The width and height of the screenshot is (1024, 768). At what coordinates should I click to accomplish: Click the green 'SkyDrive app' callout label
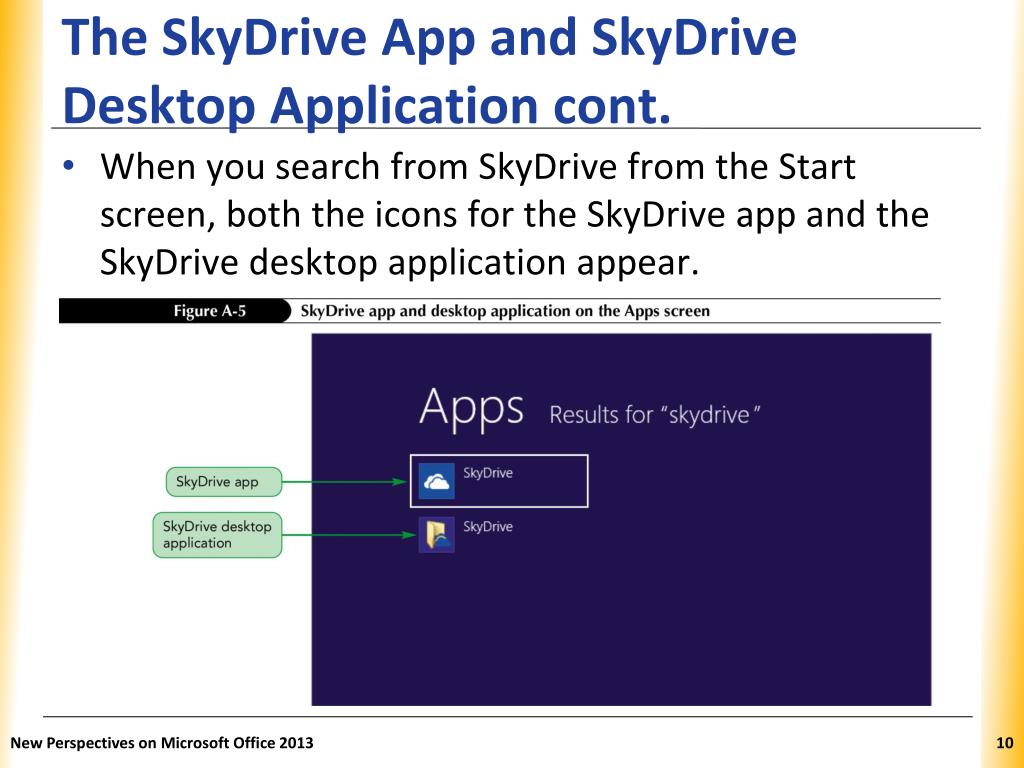(x=223, y=482)
